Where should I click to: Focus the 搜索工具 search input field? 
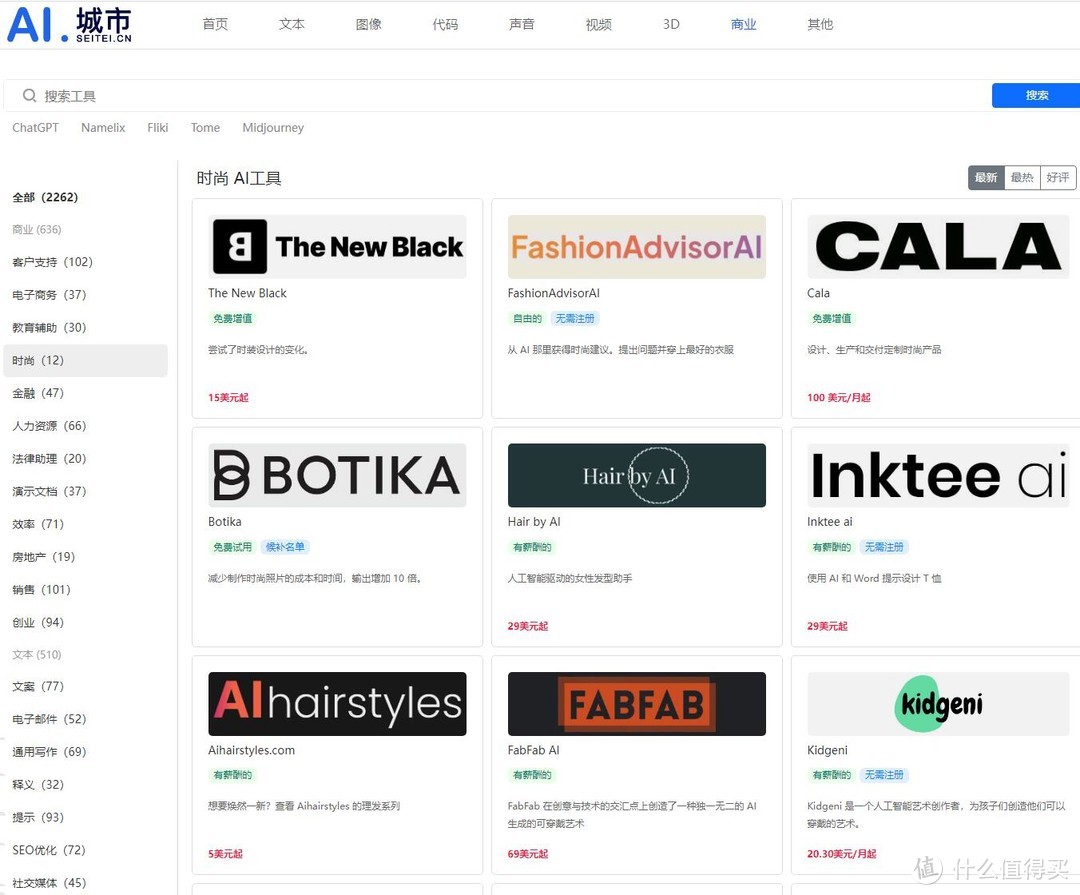pos(500,96)
